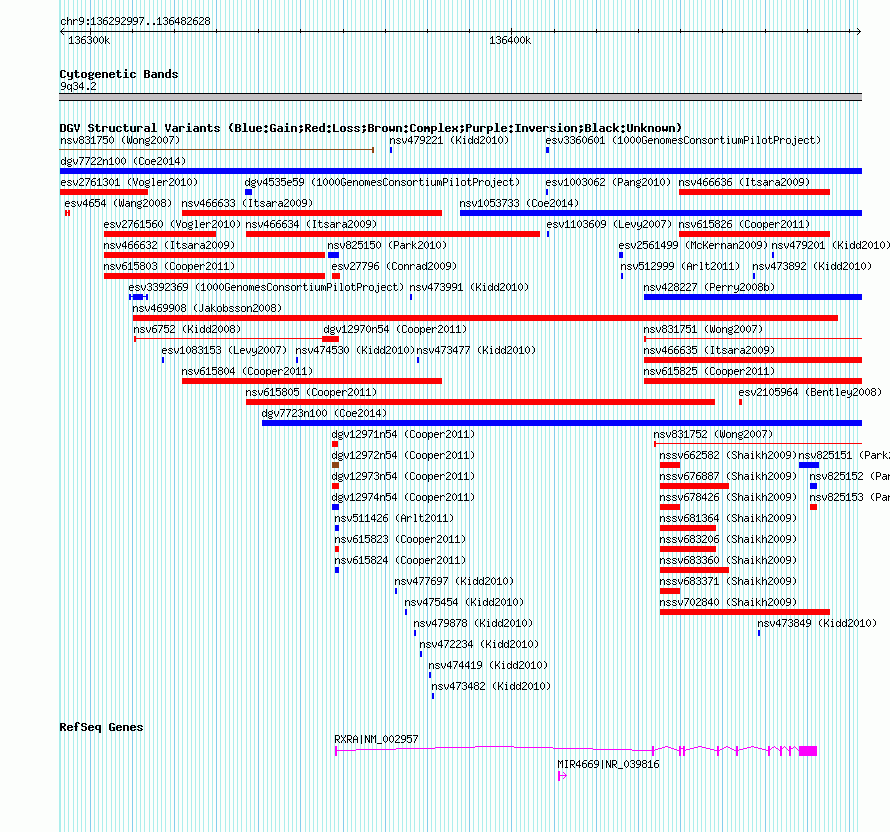Select nsv466634 (Itsara2009) variant label

[x=311, y=224]
